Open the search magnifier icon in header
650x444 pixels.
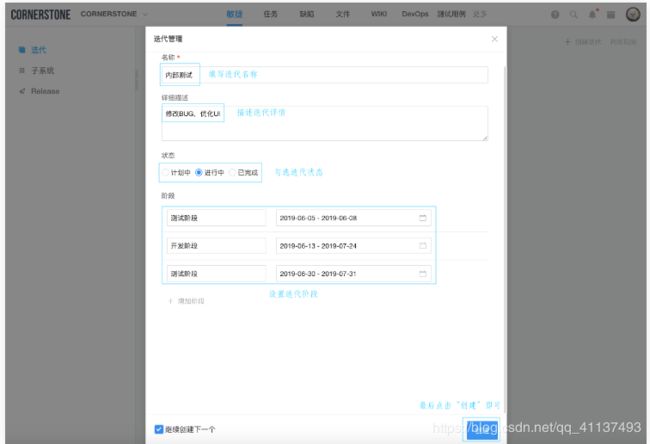574,15
